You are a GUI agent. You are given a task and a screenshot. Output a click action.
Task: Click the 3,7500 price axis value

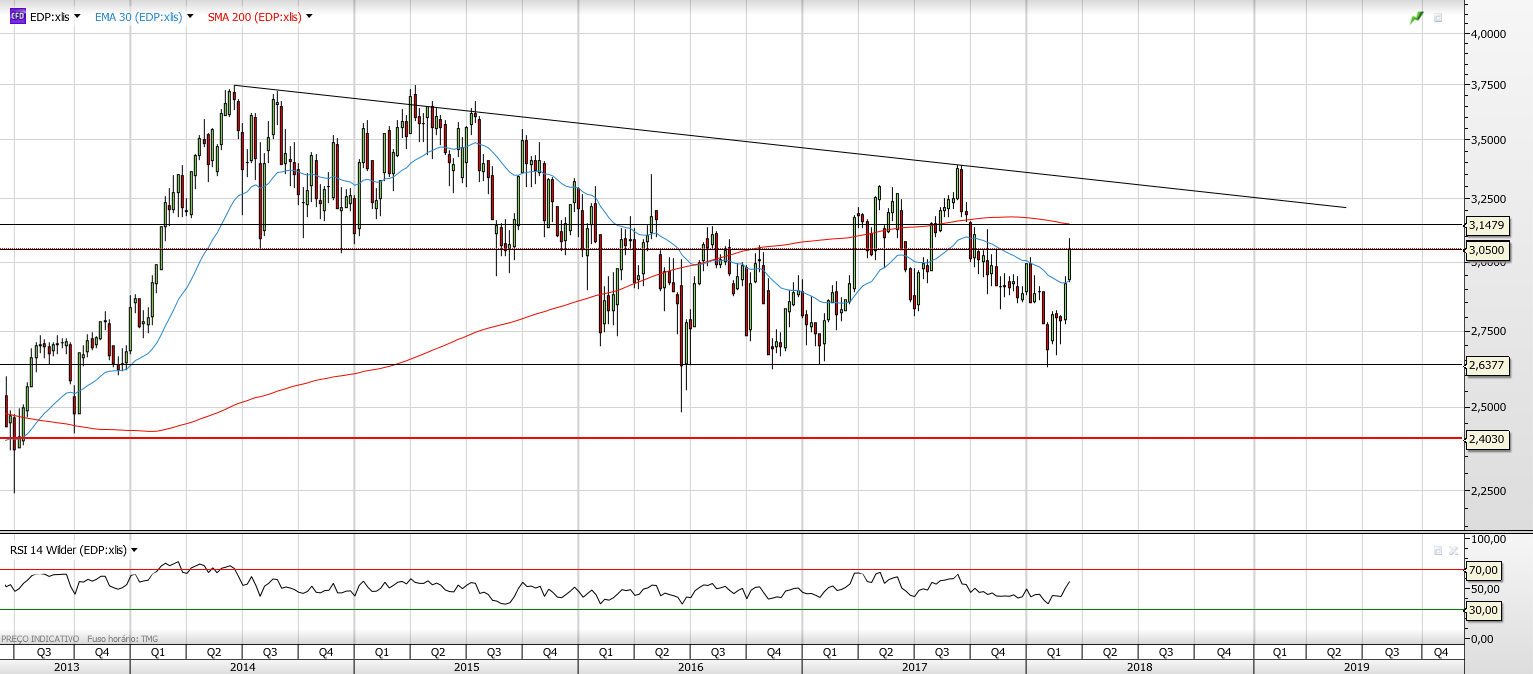1487,86
